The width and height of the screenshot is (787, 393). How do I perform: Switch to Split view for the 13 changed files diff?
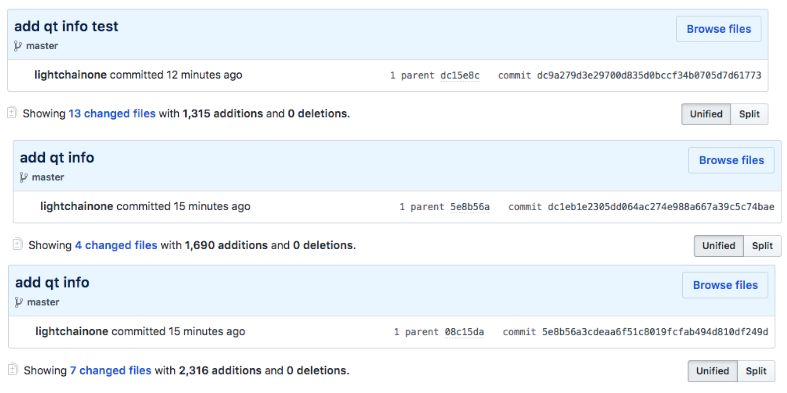[749, 114]
